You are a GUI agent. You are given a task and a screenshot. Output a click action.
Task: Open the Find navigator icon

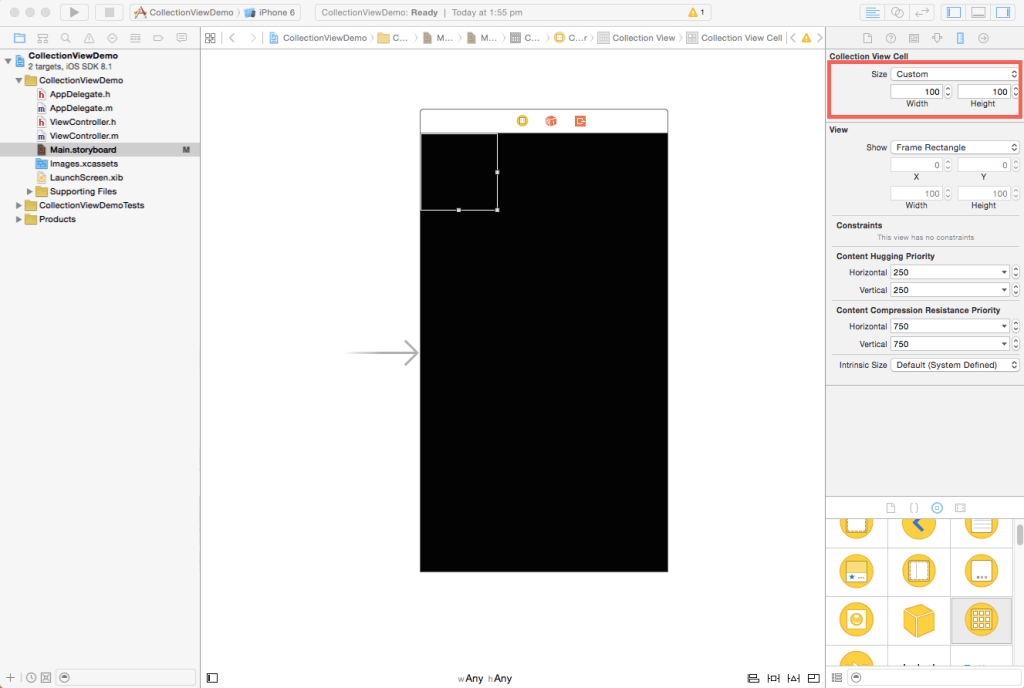(64, 38)
